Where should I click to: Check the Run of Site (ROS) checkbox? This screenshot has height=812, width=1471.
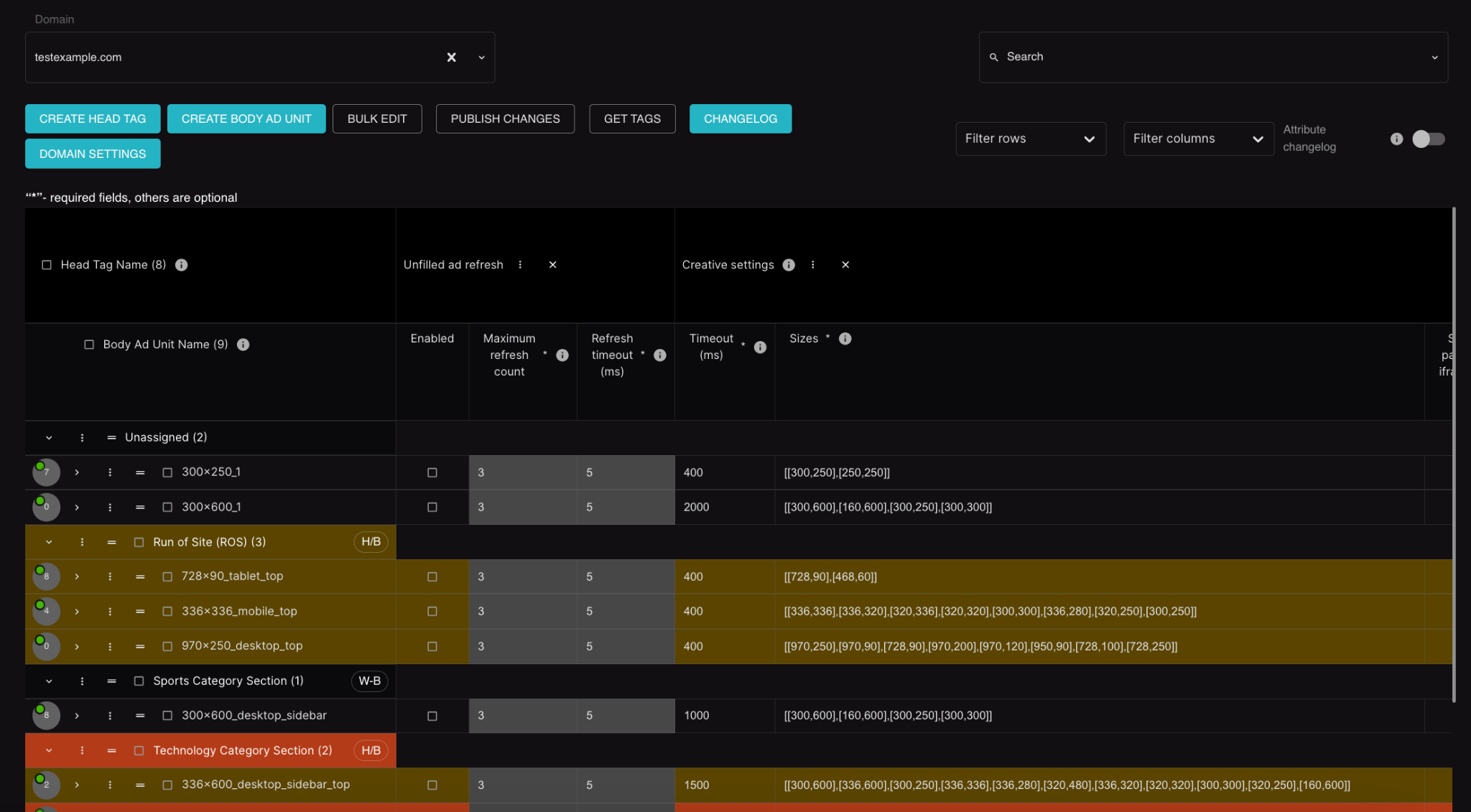[x=139, y=542]
